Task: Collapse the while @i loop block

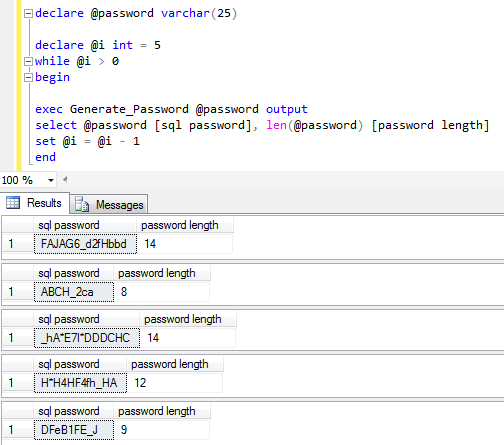Action: point(29,61)
